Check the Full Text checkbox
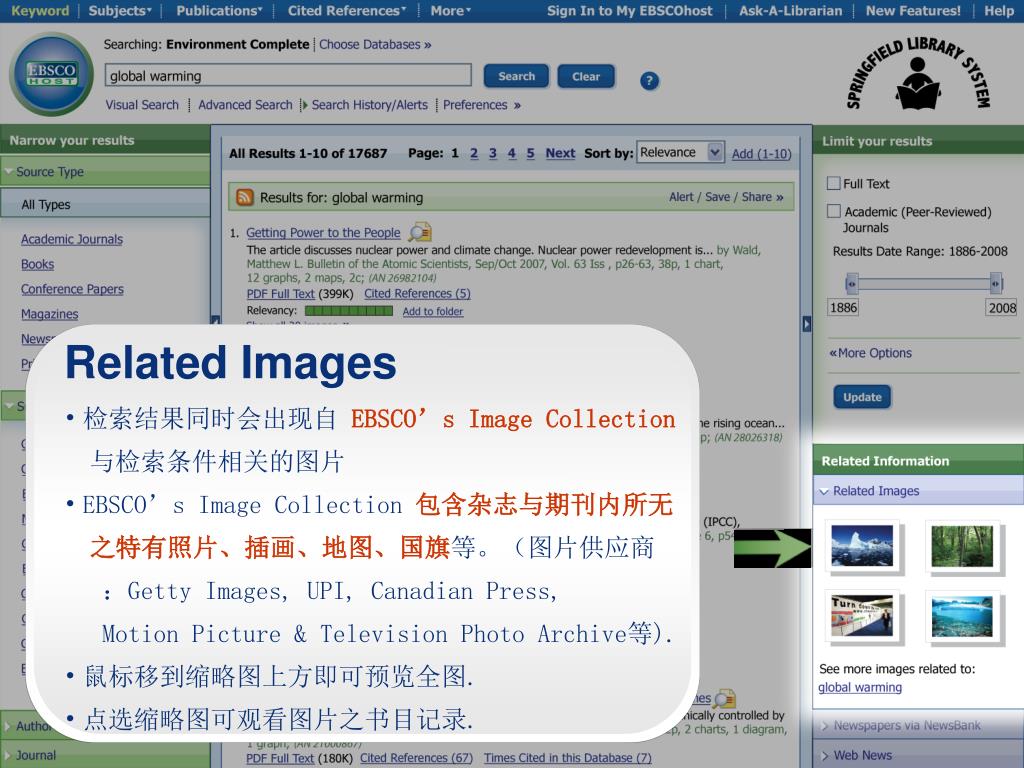This screenshot has width=1024, height=768. pyautogui.click(x=833, y=184)
